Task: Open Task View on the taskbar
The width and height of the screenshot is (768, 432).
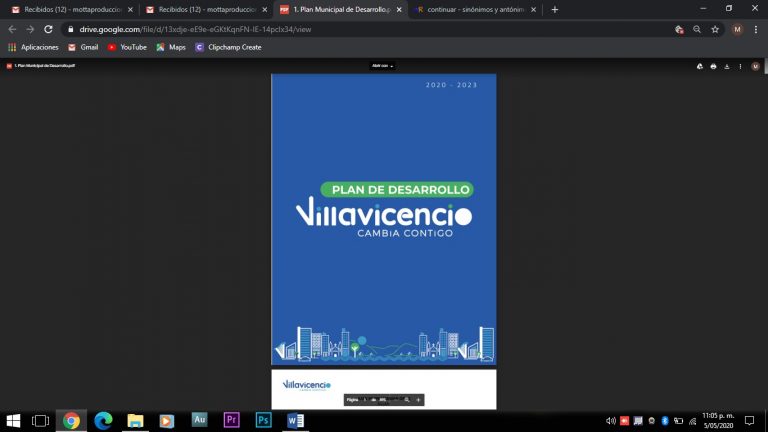Action: click(40, 421)
